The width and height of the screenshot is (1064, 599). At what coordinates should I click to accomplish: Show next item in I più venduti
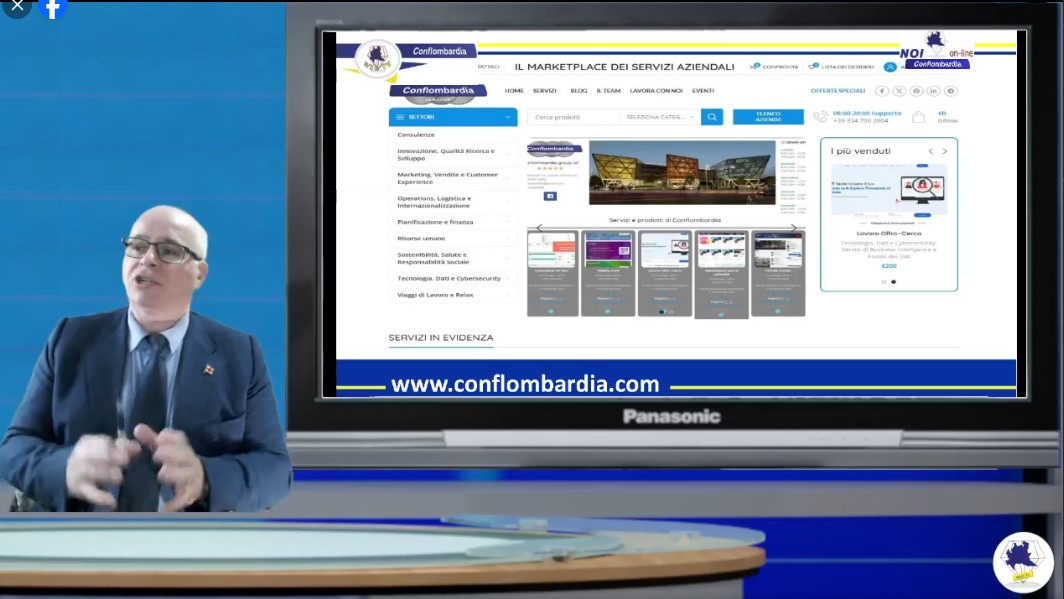point(945,151)
